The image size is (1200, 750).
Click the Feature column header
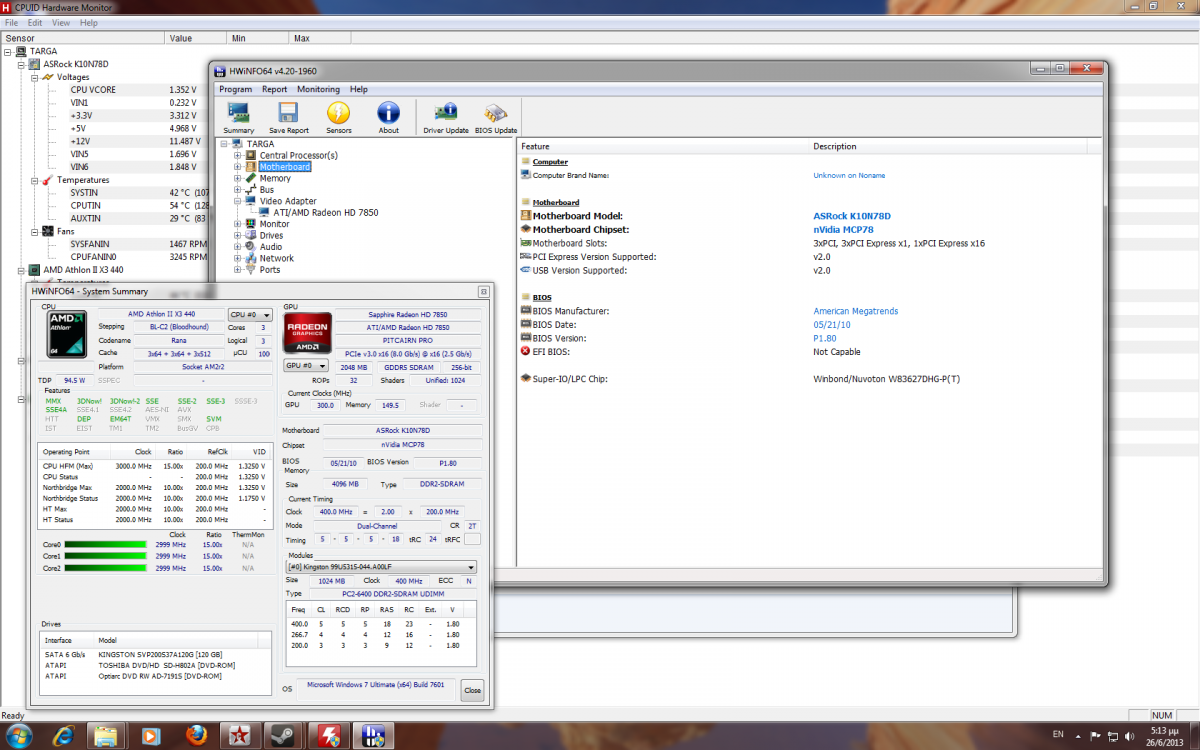[x=664, y=146]
